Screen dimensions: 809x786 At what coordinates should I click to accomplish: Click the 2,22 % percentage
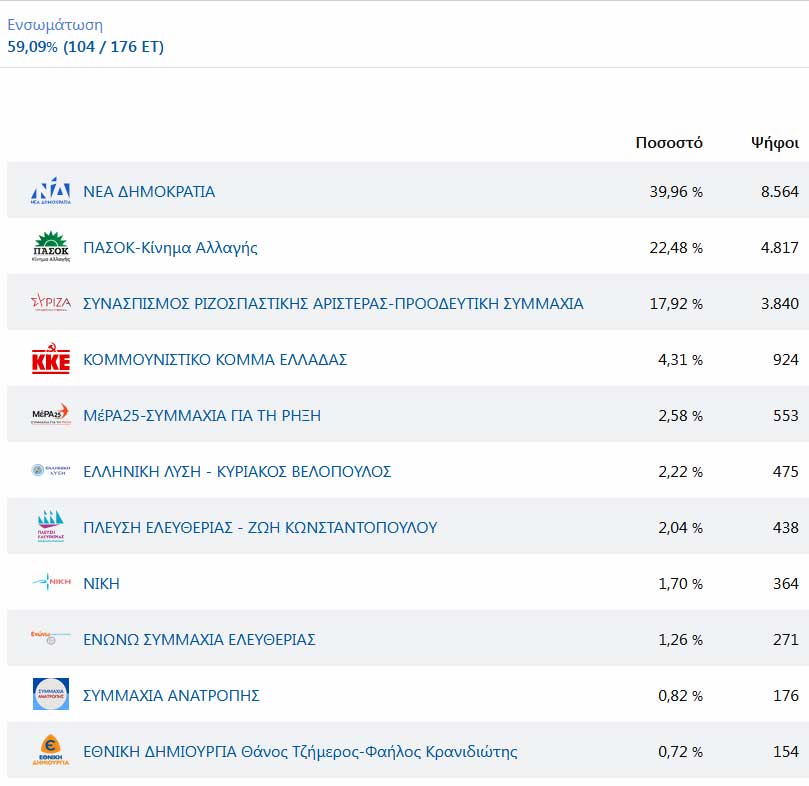click(x=680, y=472)
